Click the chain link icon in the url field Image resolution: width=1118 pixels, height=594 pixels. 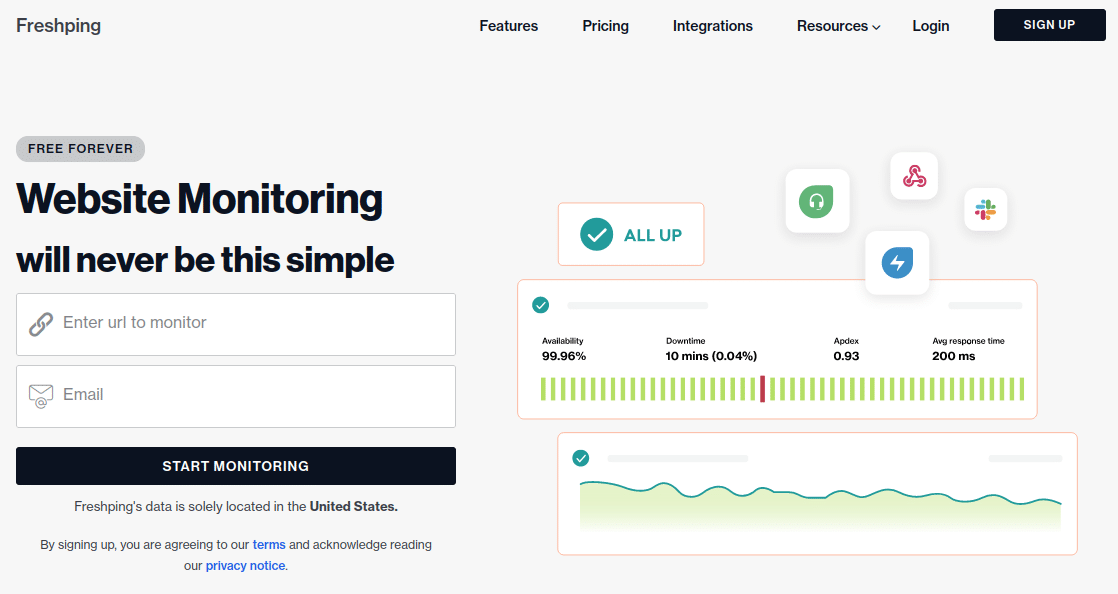click(x=41, y=324)
